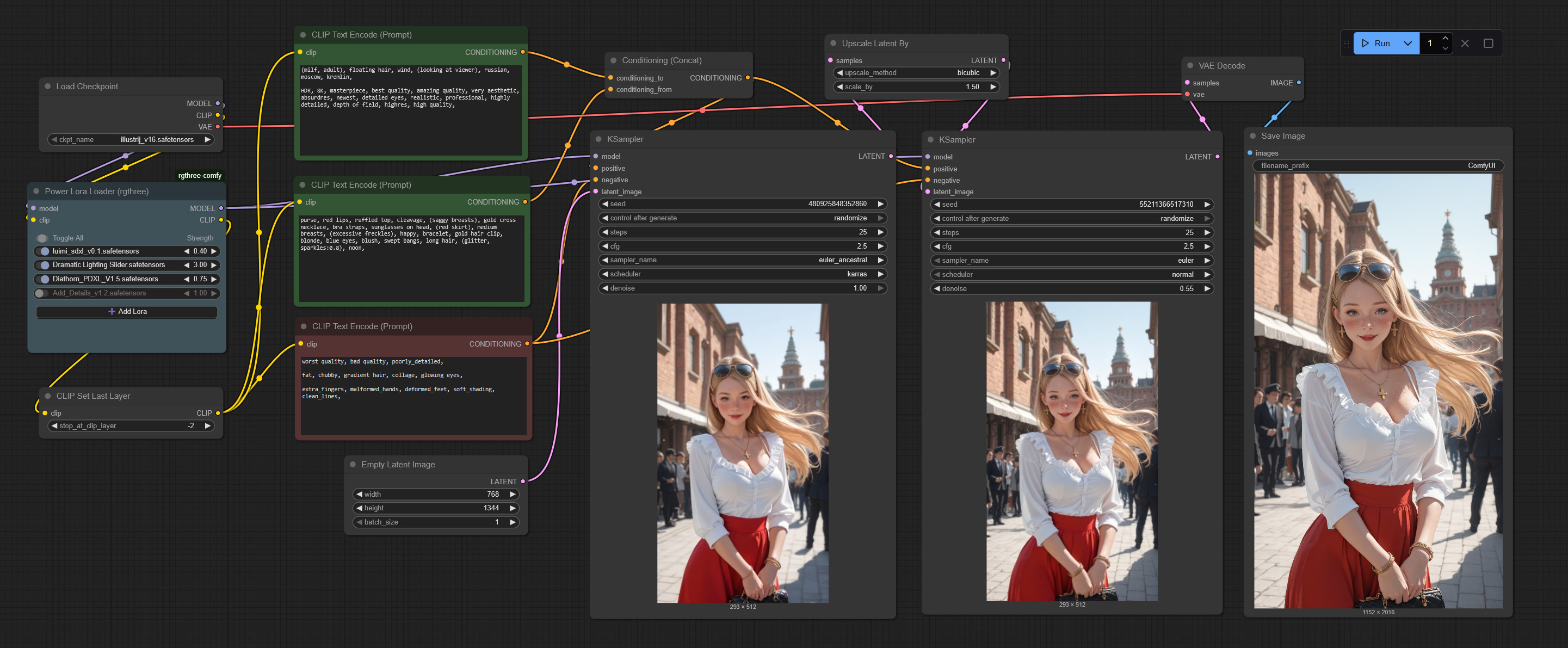Screen dimensions: 1568x648
Task: Open first KSampler control after generate dropdown
Action: pyautogui.click(x=743, y=218)
